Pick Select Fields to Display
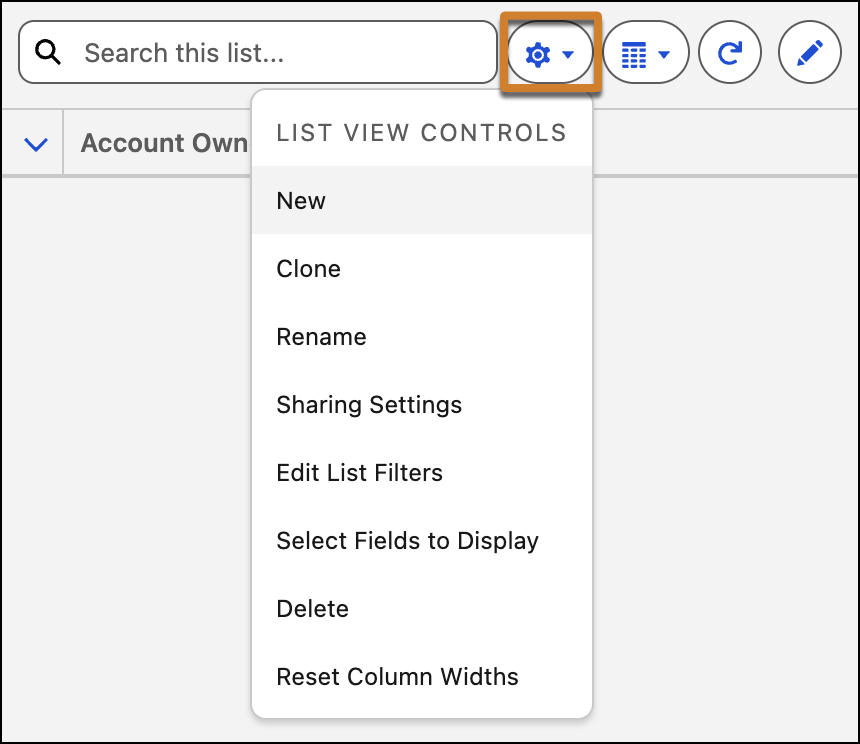860x744 pixels. tap(407, 541)
